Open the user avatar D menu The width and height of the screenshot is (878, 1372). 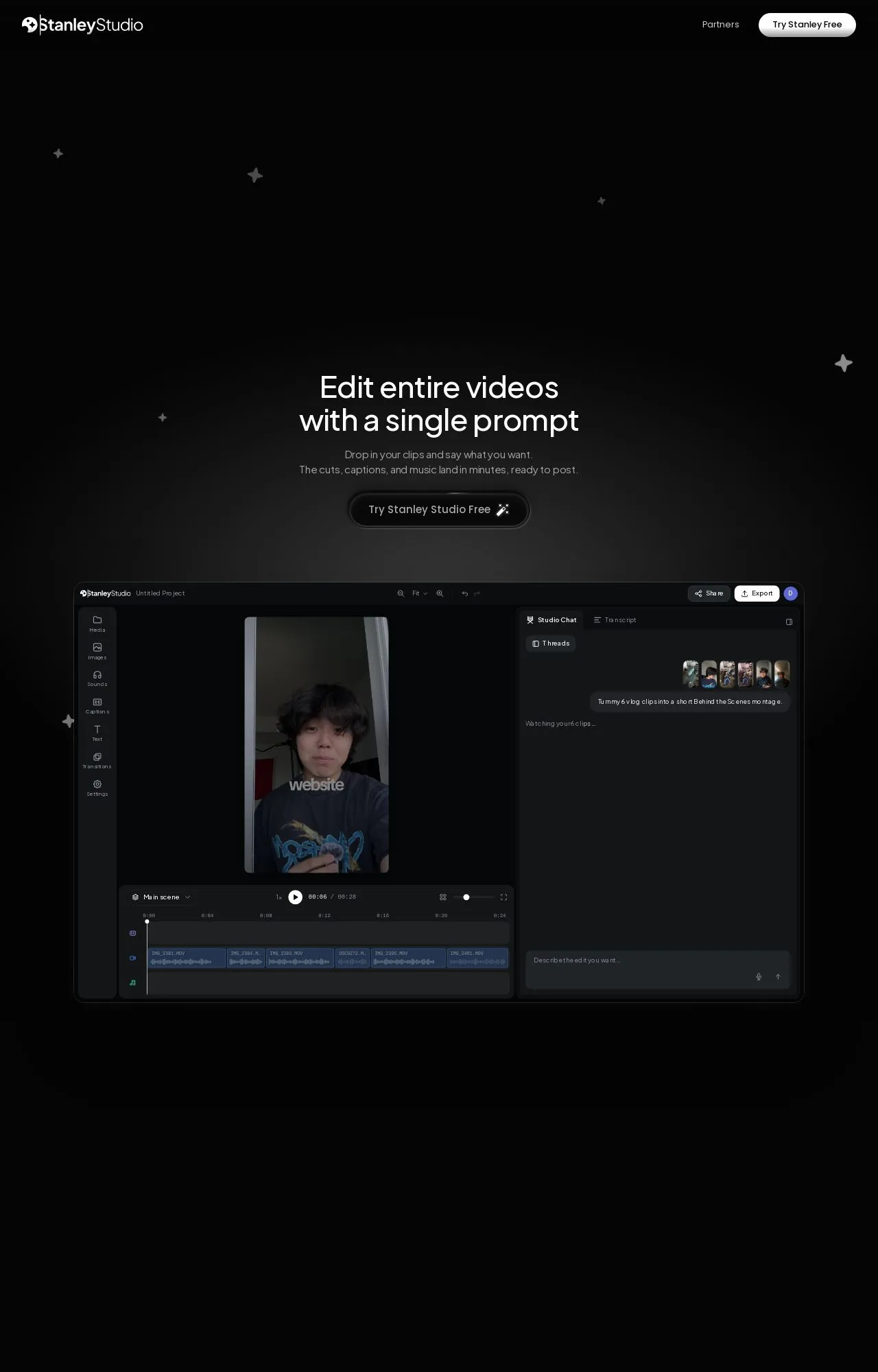(x=790, y=593)
